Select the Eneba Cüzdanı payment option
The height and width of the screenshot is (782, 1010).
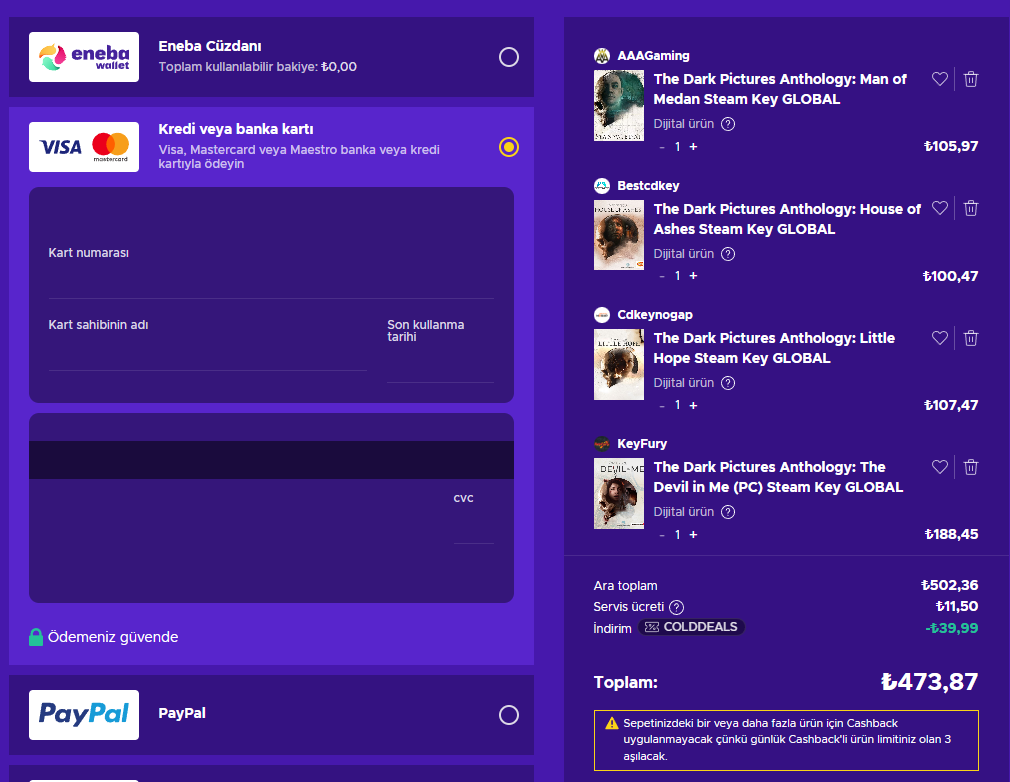tap(509, 57)
